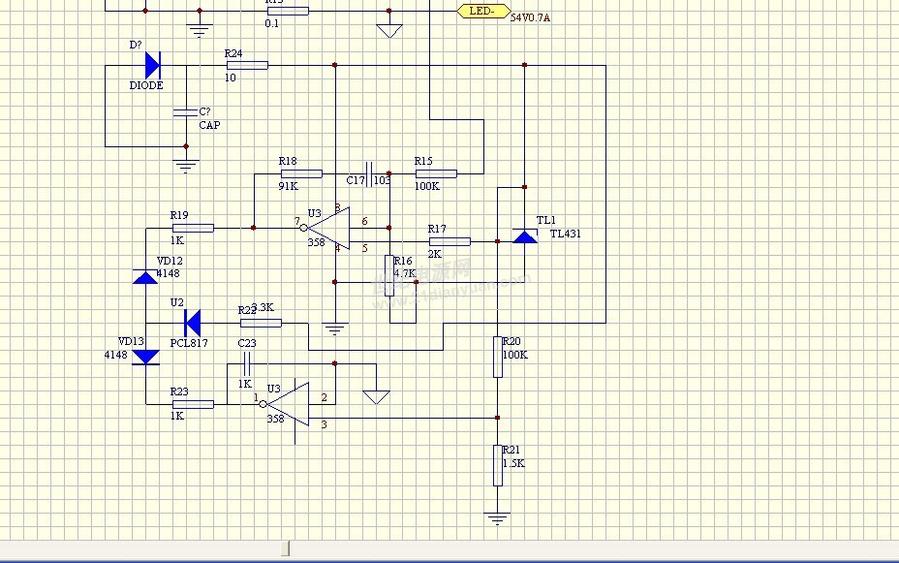Image resolution: width=899 pixels, height=563 pixels.
Task: Click the 1K value under R19
Action: (177, 240)
